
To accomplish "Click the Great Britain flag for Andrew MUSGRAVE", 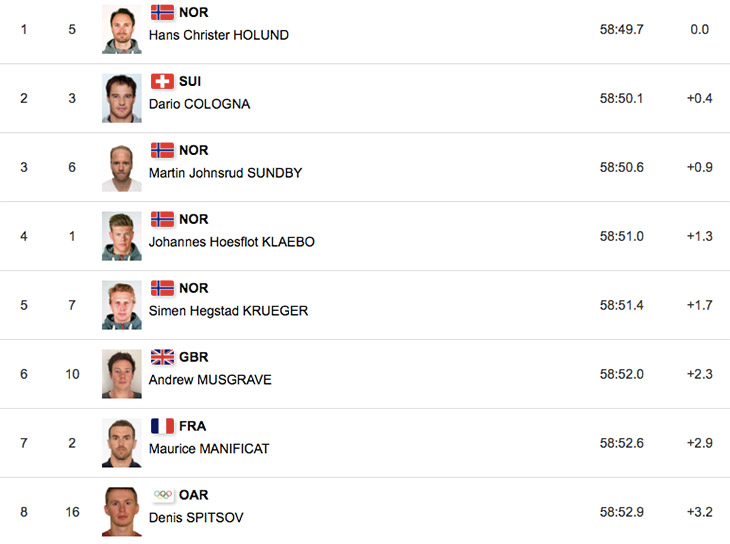I will pos(162,357).
